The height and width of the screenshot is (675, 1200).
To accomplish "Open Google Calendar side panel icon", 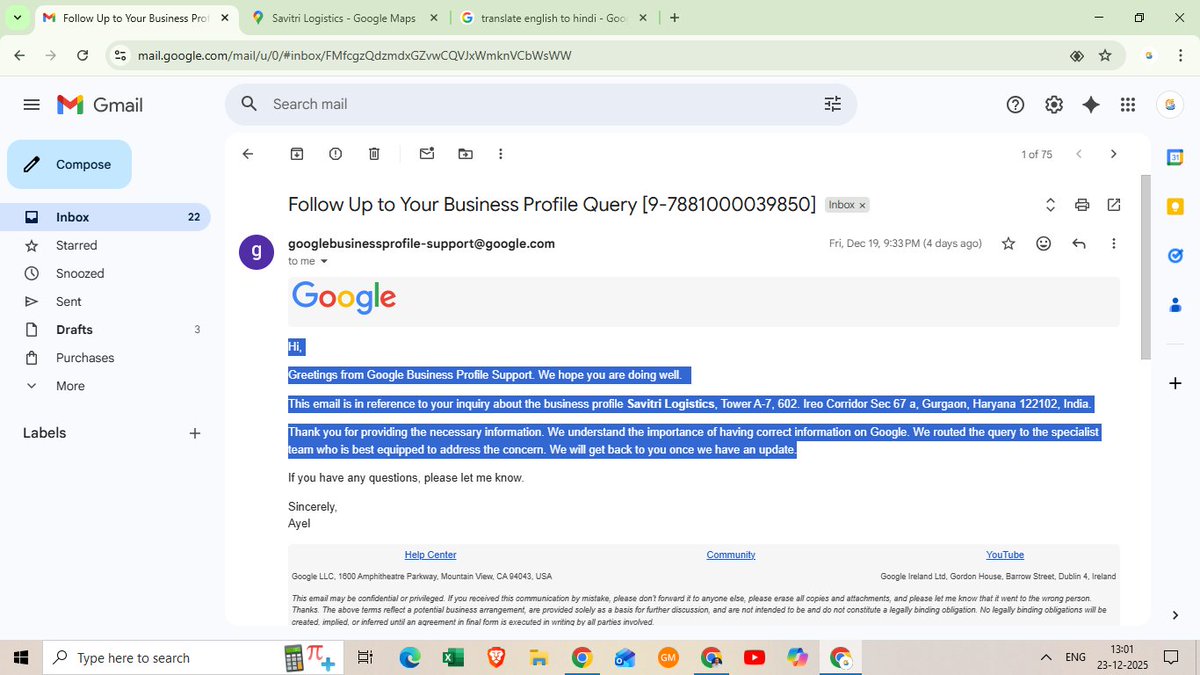I will point(1176,157).
